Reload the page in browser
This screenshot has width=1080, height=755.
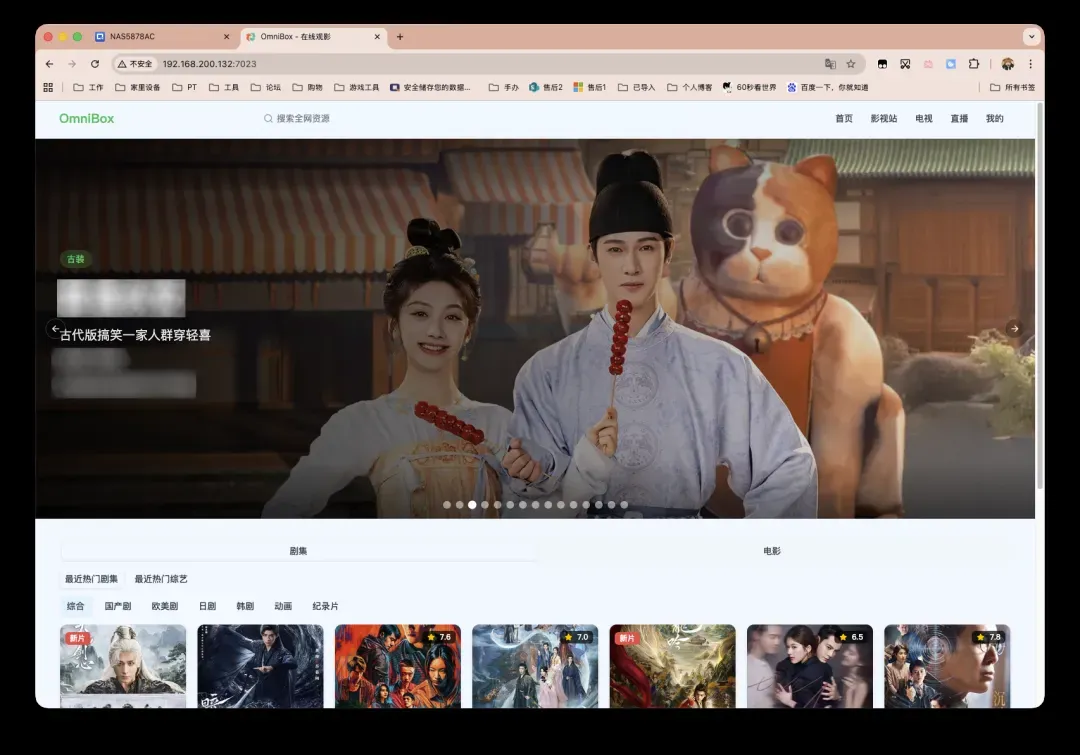[x=95, y=64]
